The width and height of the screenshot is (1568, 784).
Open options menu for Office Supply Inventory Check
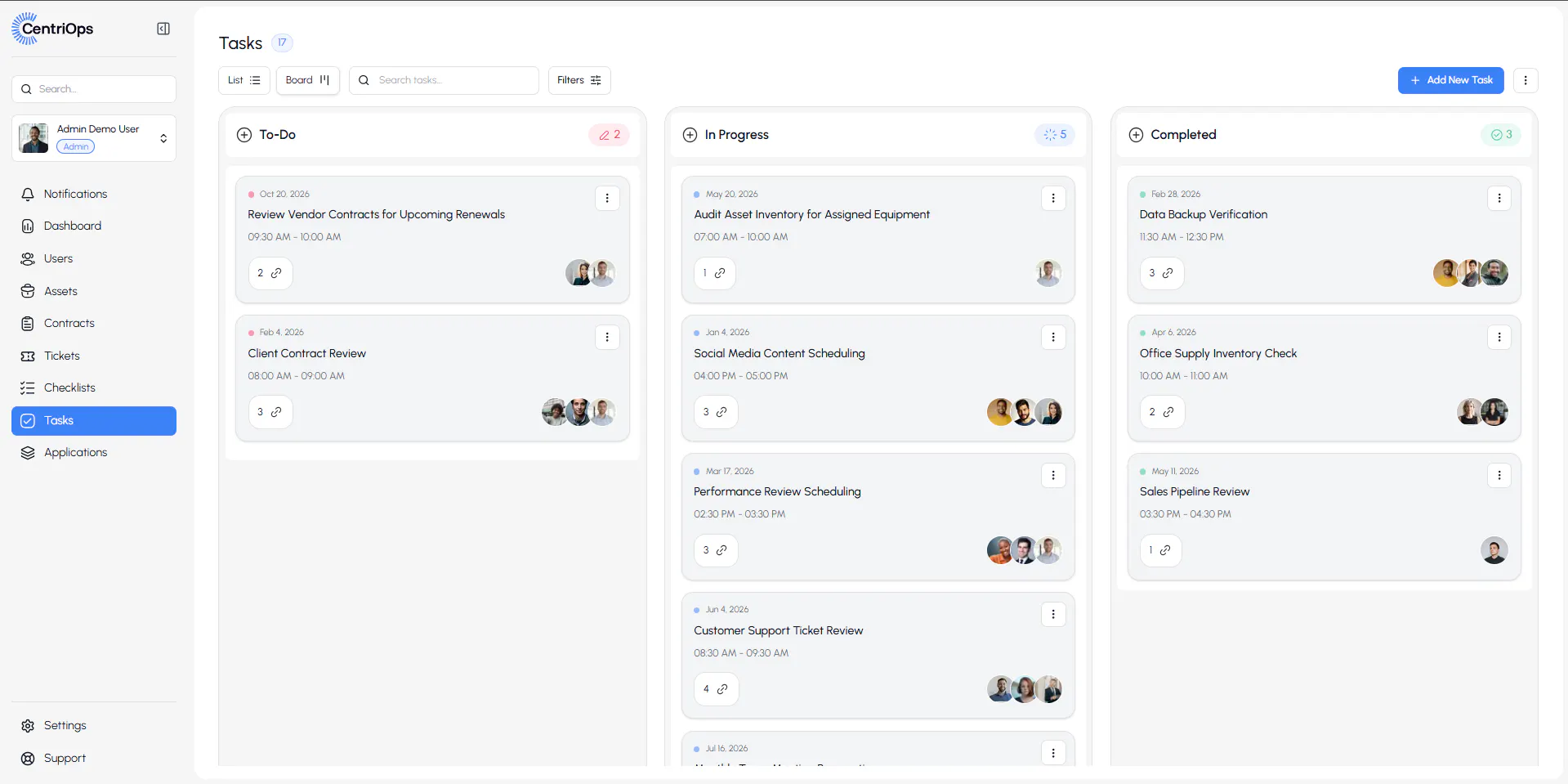1499,337
